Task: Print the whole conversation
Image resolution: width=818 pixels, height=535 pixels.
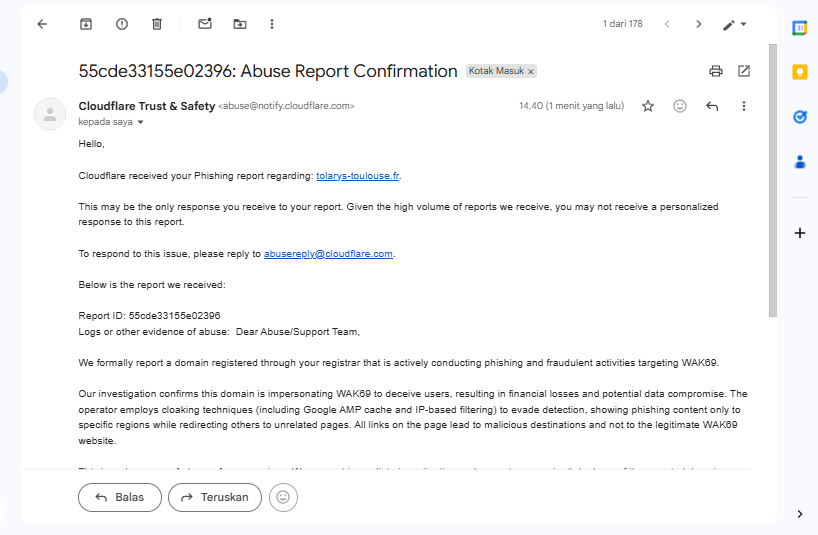Action: (716, 71)
